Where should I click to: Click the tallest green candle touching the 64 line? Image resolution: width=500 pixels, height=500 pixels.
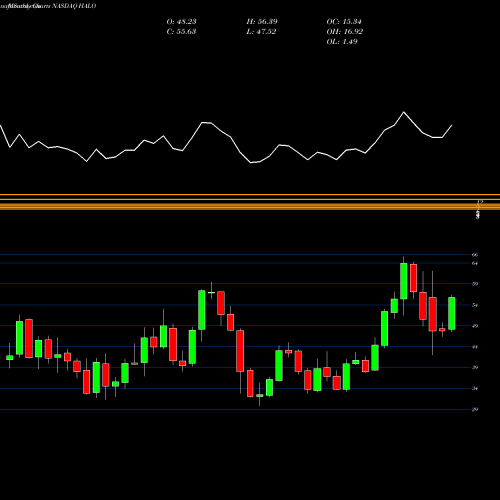[x=404, y=281]
